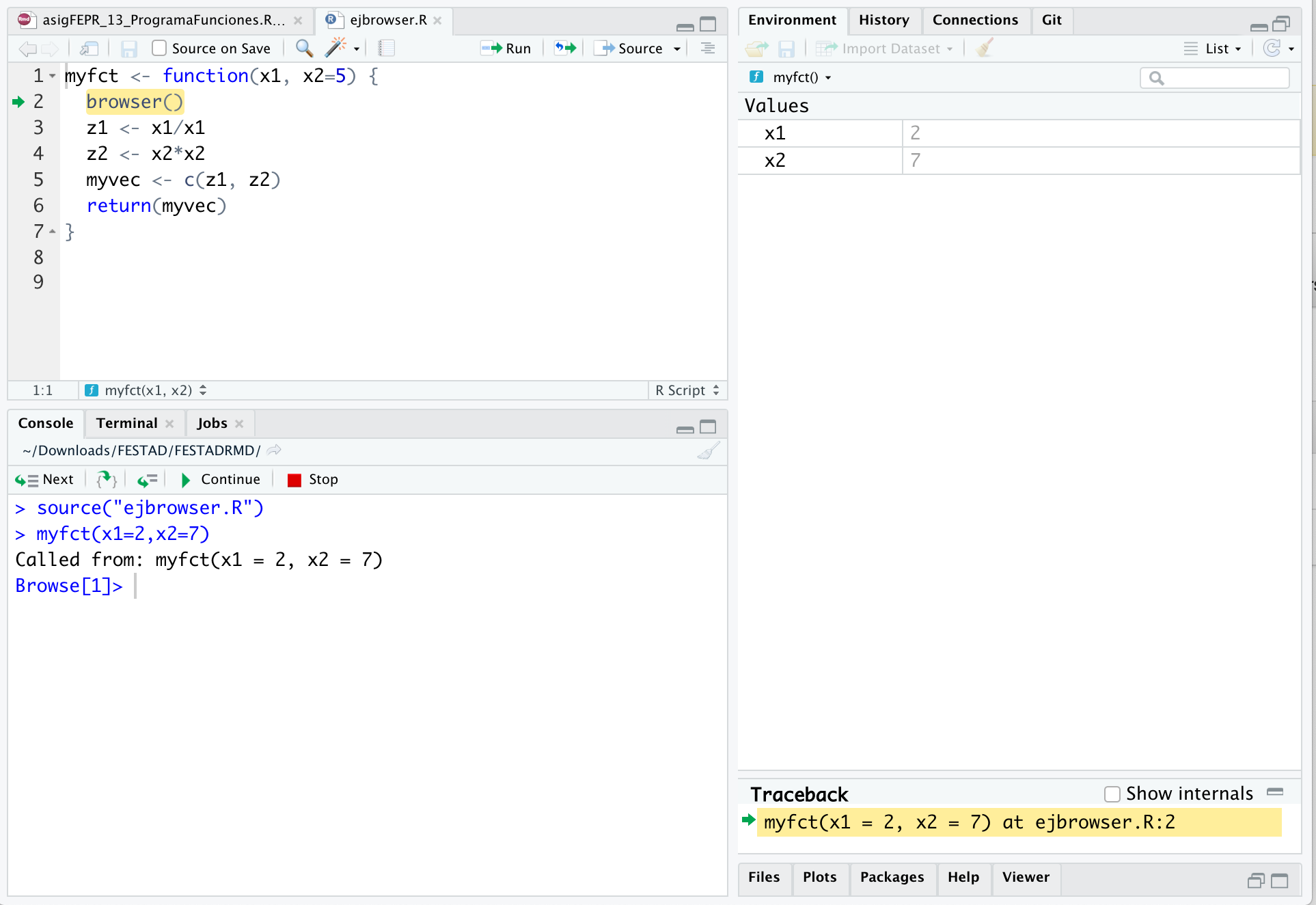Collapse code fold at line 1
Viewport: 1316px width, 905px height.
pos(53,76)
